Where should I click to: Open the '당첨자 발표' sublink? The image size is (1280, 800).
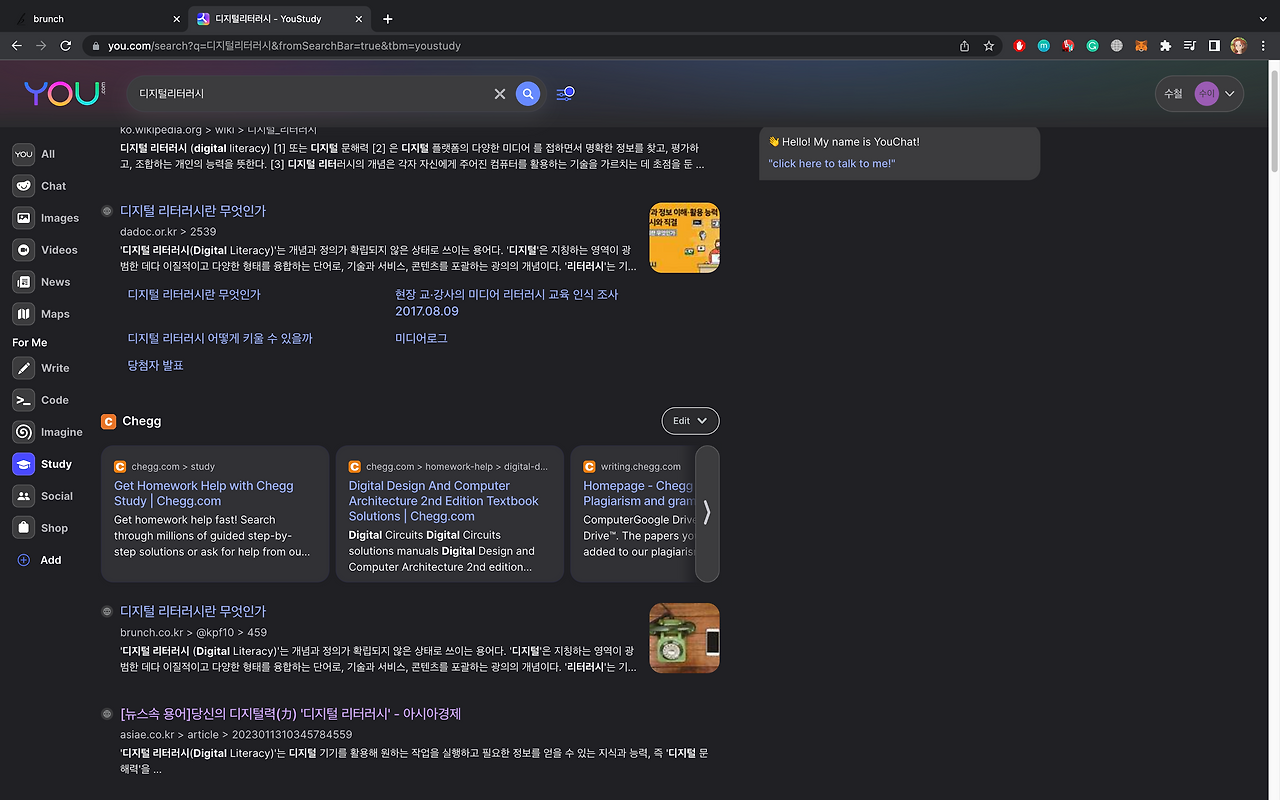tap(156, 366)
